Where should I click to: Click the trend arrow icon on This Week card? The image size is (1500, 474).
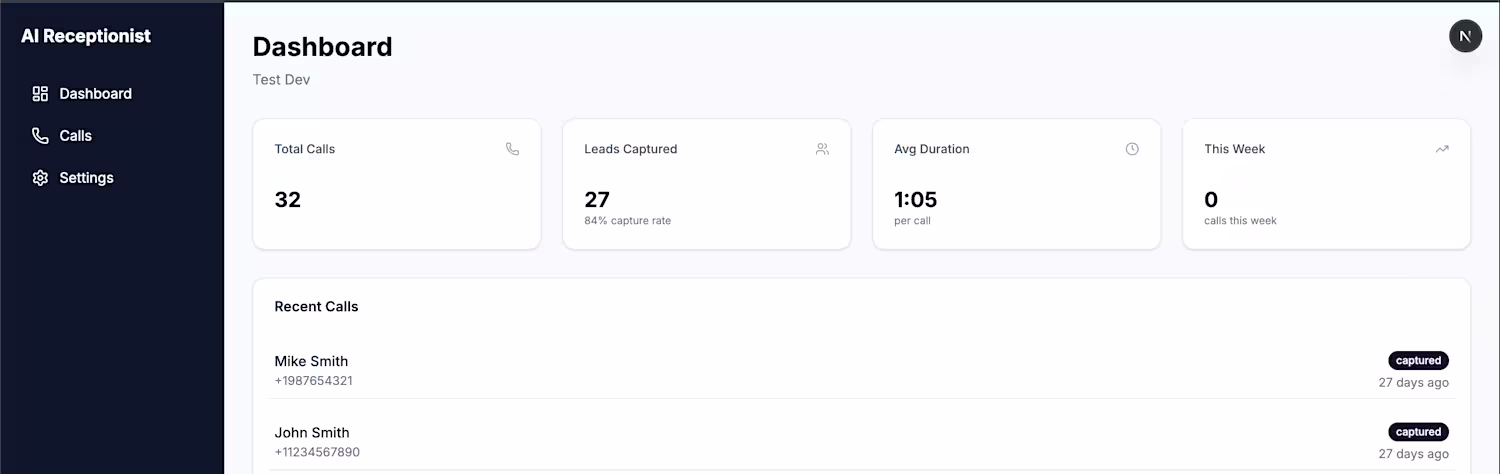pyautogui.click(x=1442, y=149)
